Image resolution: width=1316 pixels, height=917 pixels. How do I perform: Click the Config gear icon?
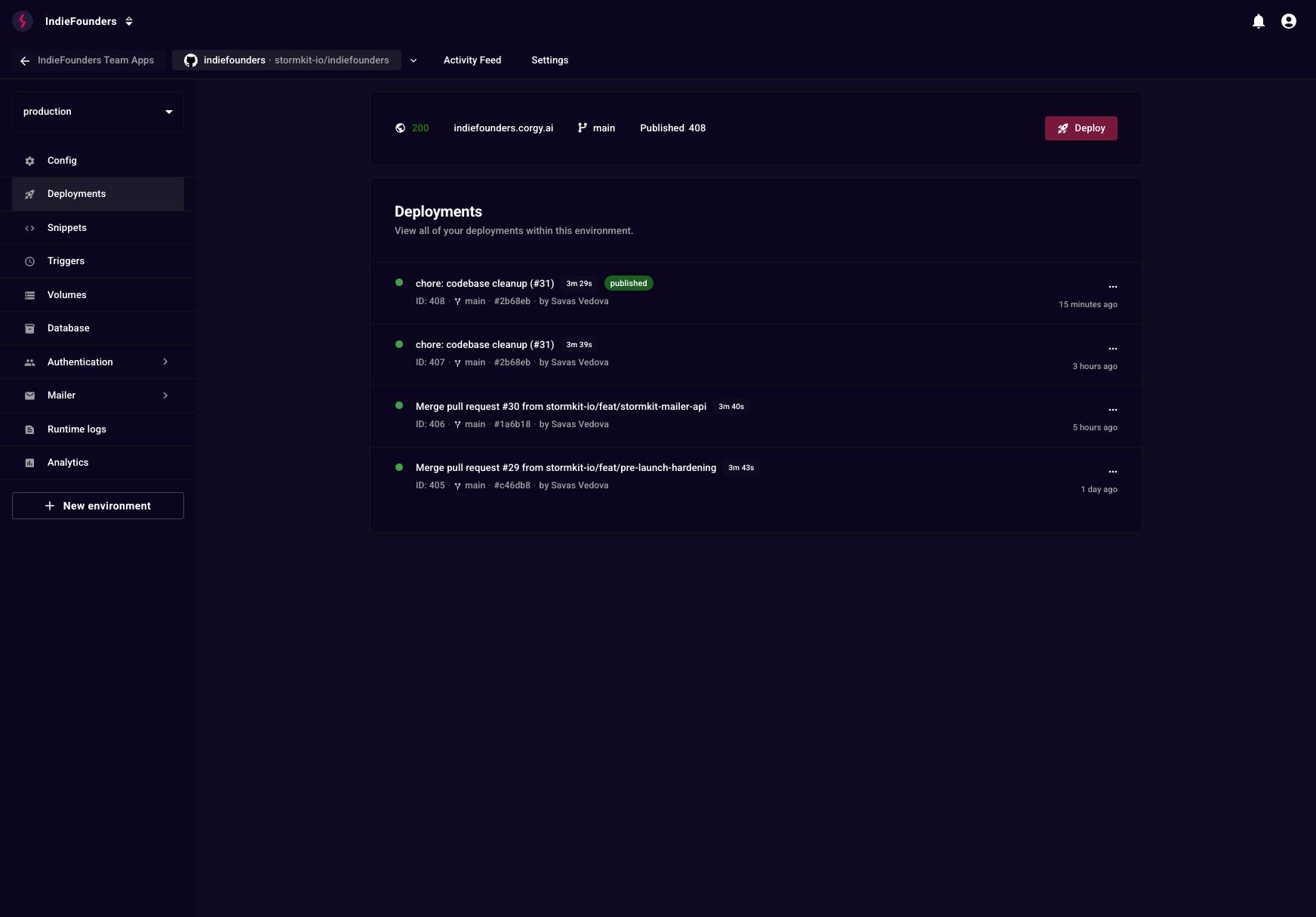tap(30, 161)
